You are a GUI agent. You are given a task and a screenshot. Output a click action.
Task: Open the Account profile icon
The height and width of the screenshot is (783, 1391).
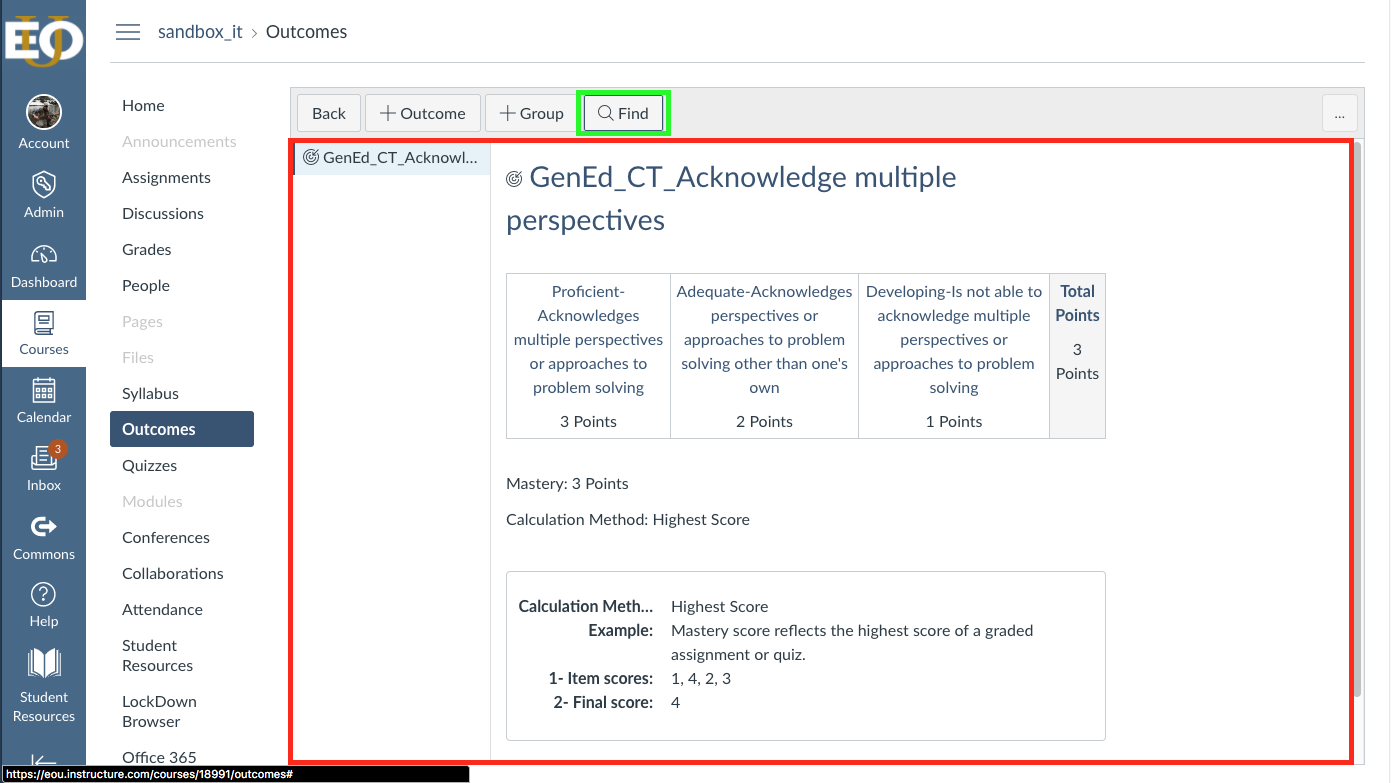pos(44,111)
